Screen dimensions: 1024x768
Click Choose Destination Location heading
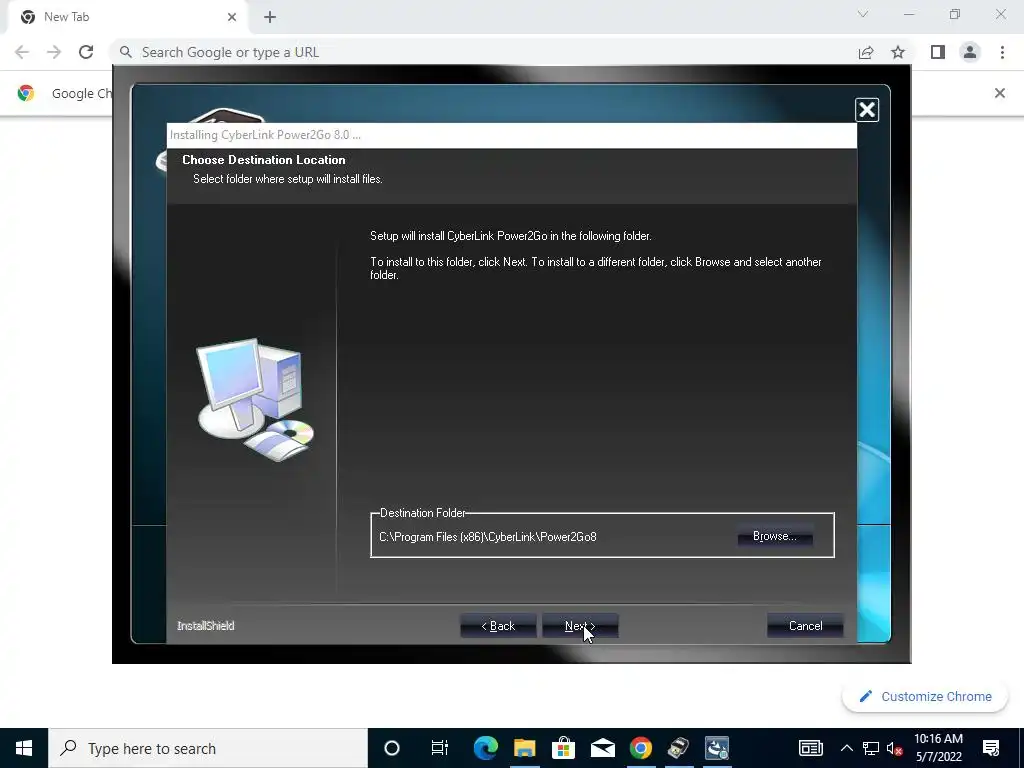click(264, 160)
